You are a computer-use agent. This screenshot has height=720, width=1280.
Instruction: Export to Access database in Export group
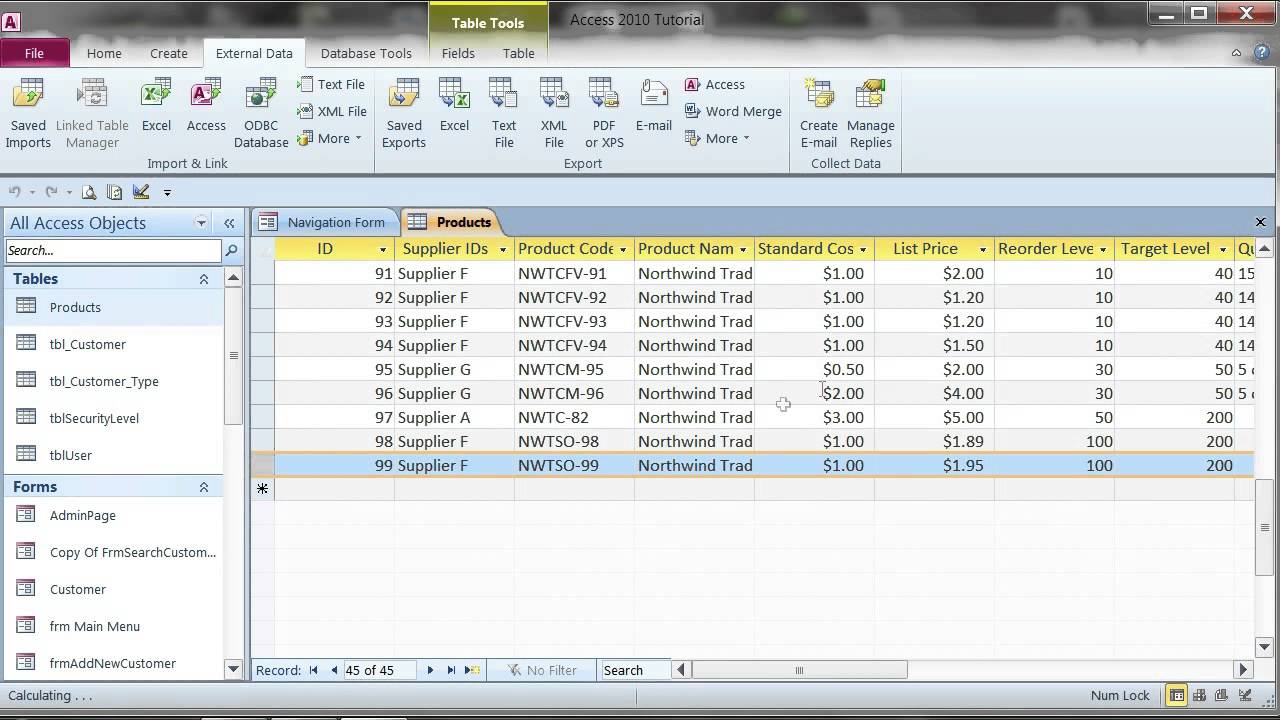point(715,85)
